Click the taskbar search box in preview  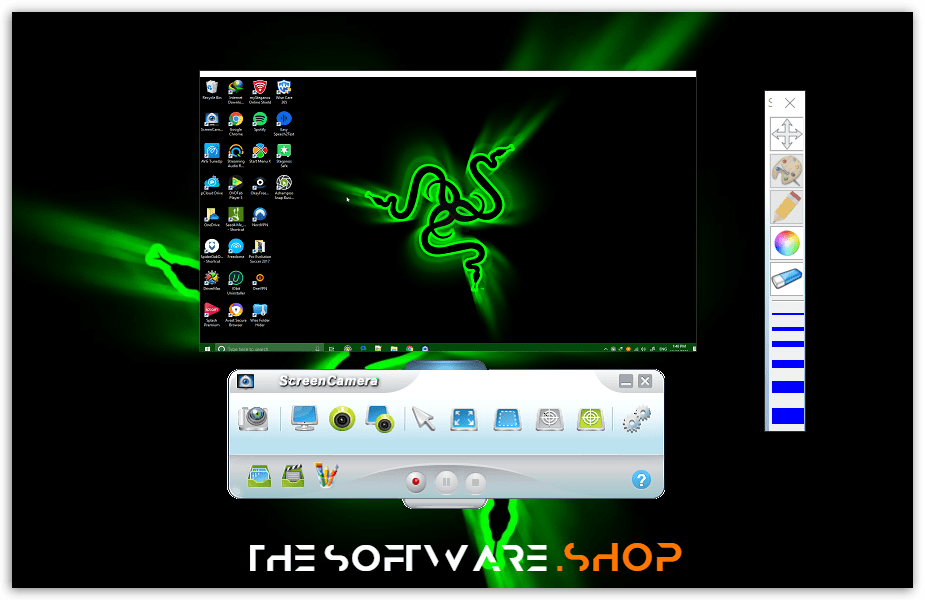pos(269,349)
